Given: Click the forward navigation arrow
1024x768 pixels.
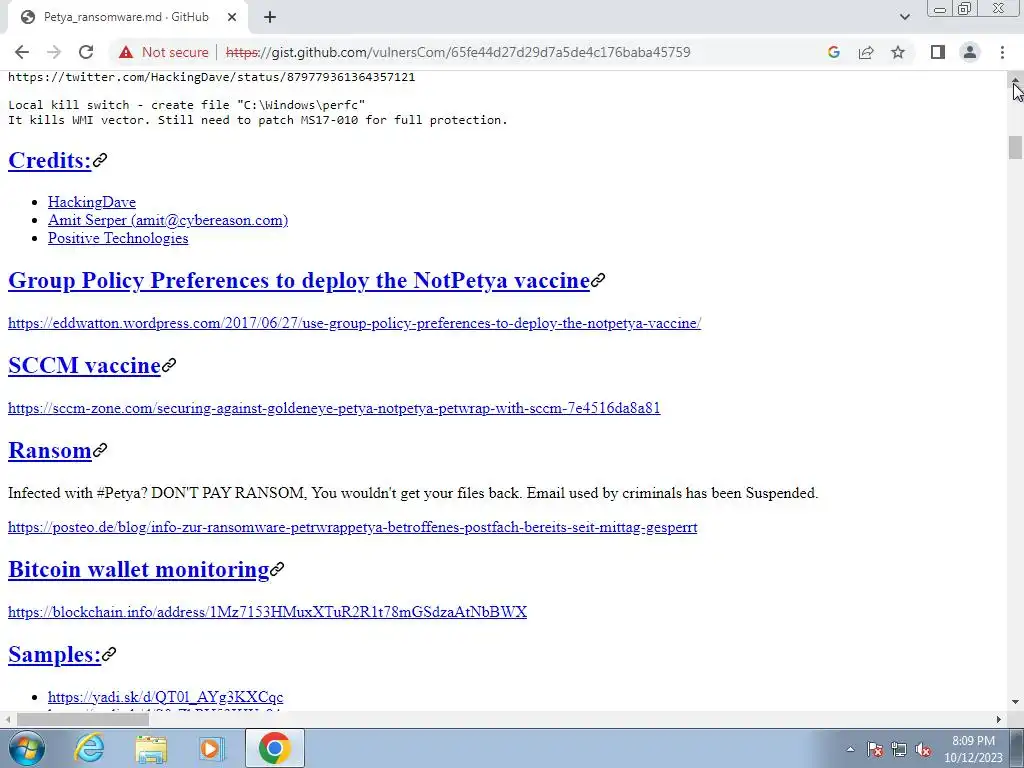Looking at the screenshot, I should 54,52.
